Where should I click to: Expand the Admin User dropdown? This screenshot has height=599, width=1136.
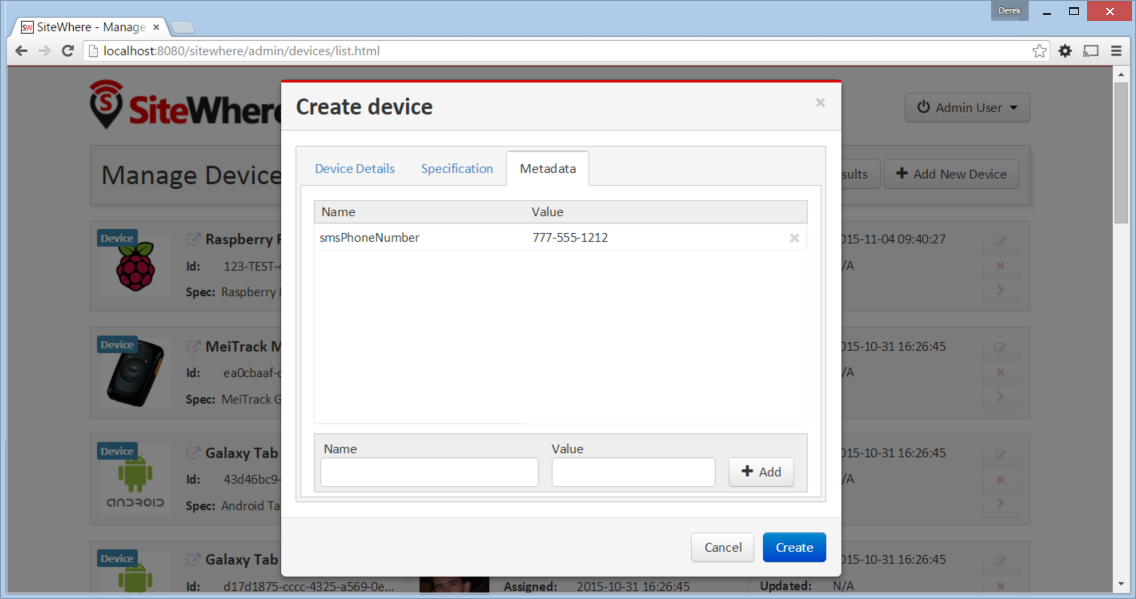[x=967, y=108]
